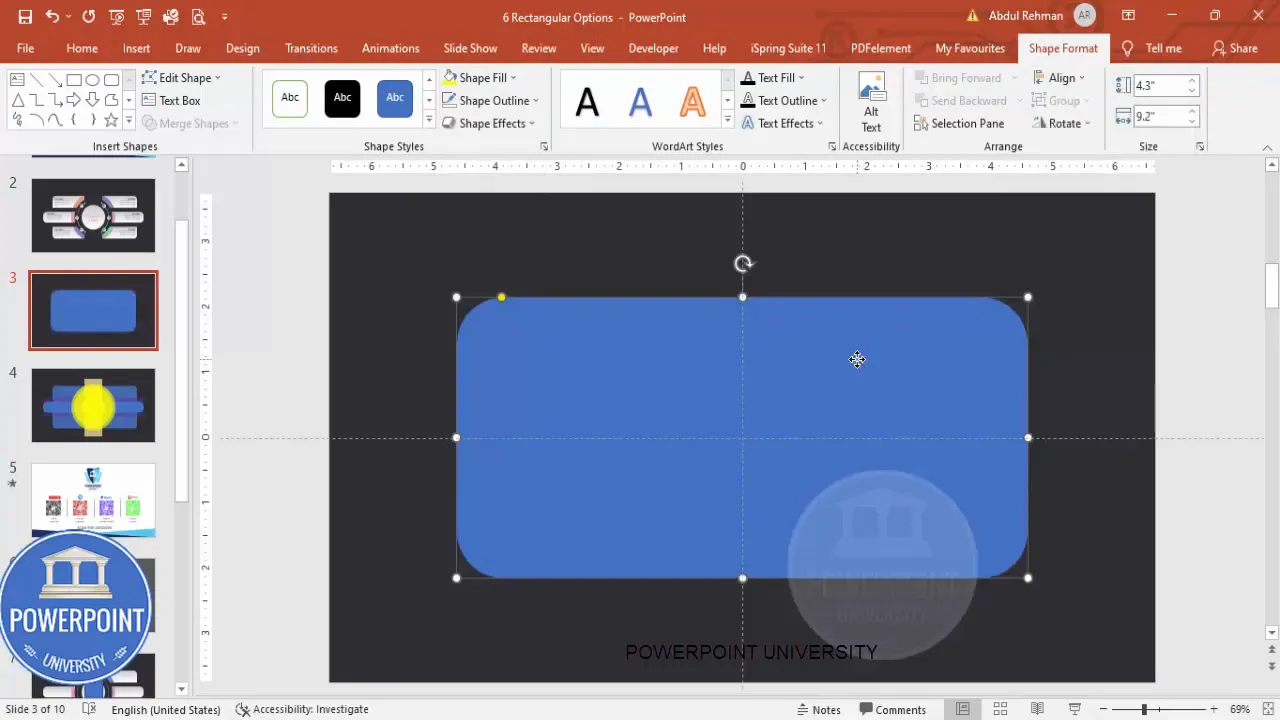Open the Shape Fill dropdown
The width and height of the screenshot is (1280, 720).
pos(480,77)
